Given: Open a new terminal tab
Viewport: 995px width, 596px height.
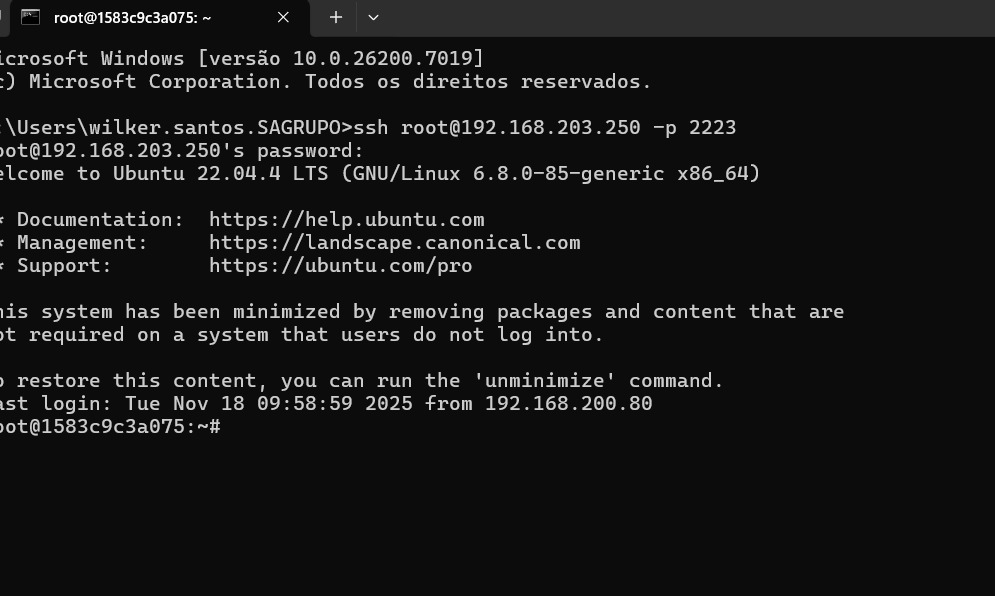Looking at the screenshot, I should pyautogui.click(x=336, y=17).
